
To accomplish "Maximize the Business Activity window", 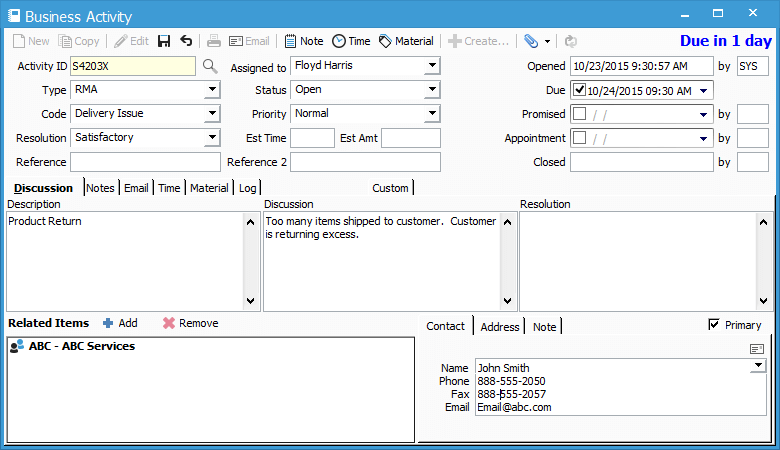I will coord(718,13).
